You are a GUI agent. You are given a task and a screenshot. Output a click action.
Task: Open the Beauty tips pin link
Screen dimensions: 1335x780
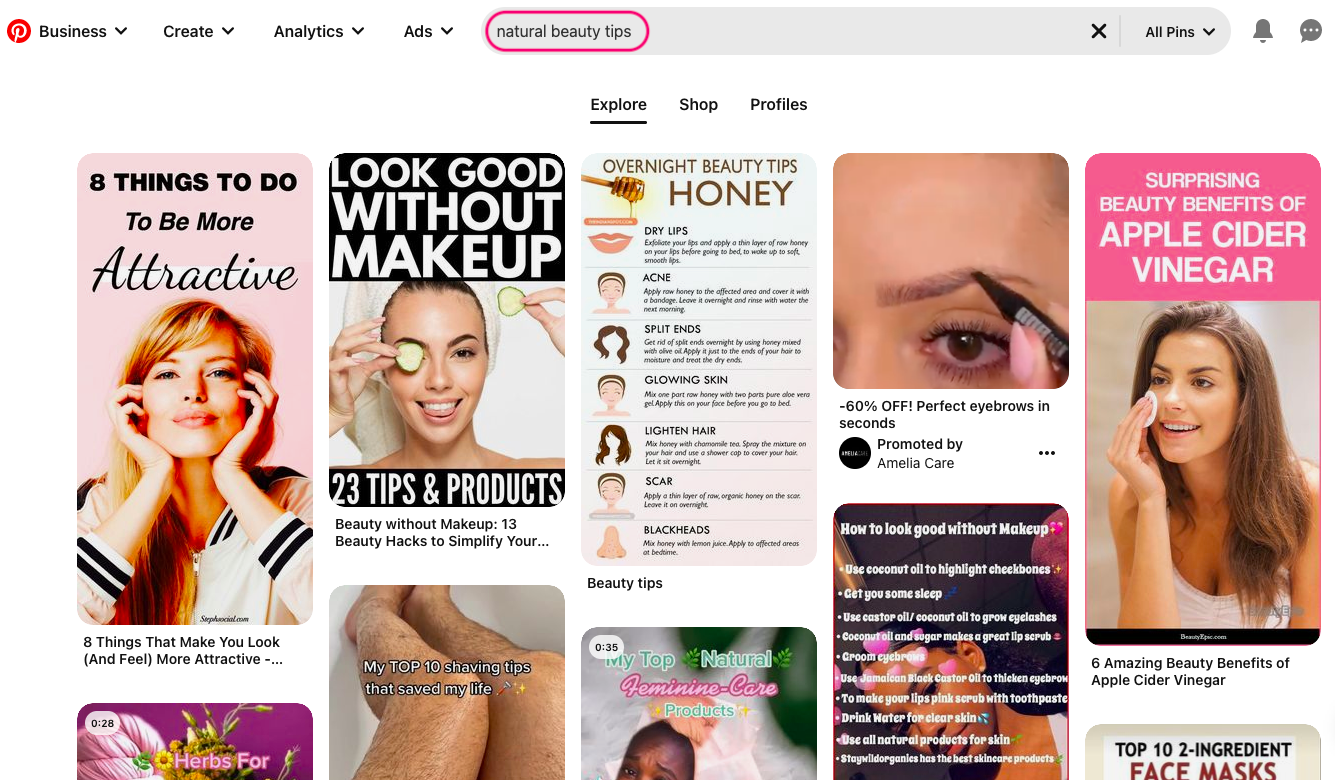pyautogui.click(x=624, y=583)
